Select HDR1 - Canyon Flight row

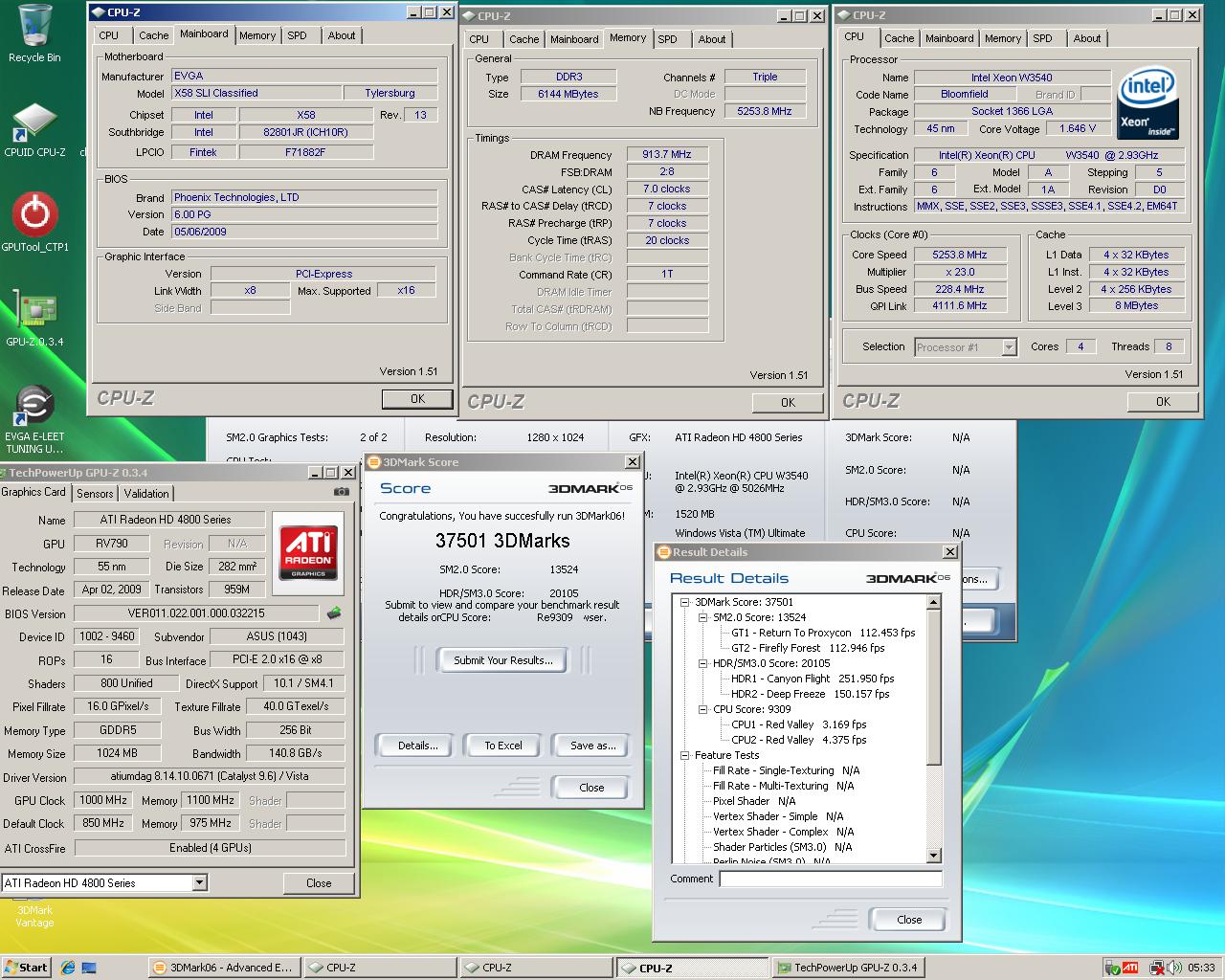(x=813, y=679)
